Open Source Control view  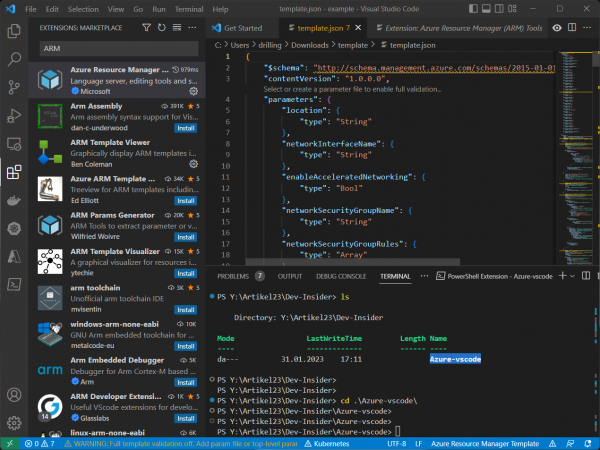click(x=14, y=87)
